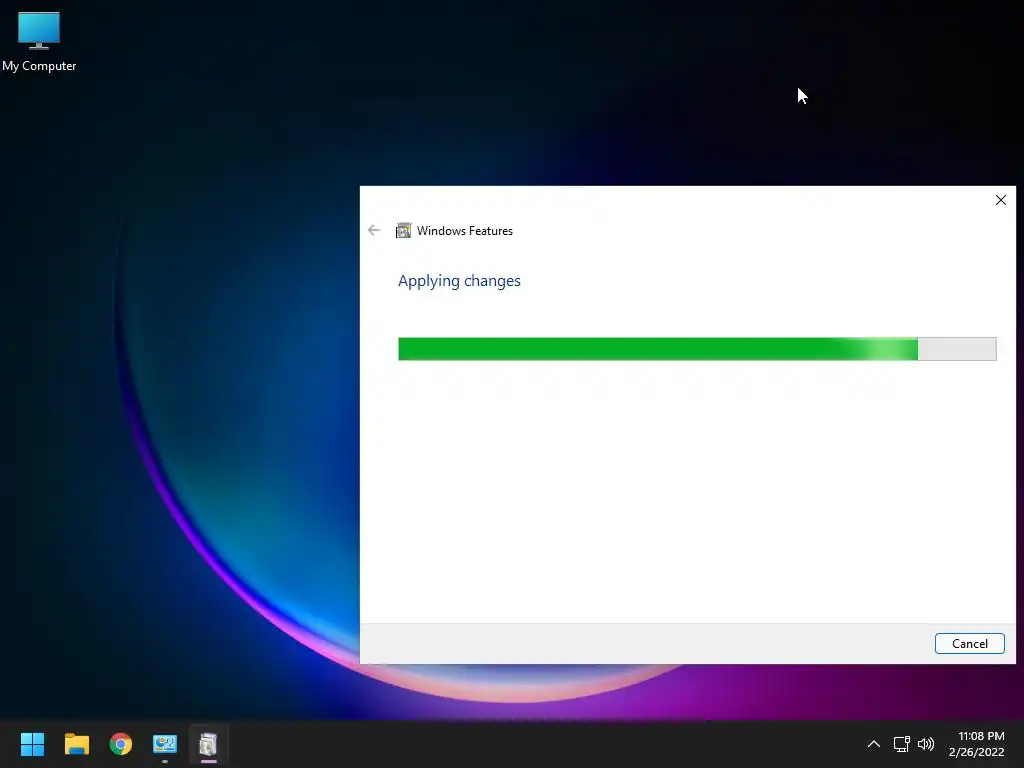The image size is (1024, 768).
Task: Launch File Explorer from the taskbar
Action: coord(76,744)
